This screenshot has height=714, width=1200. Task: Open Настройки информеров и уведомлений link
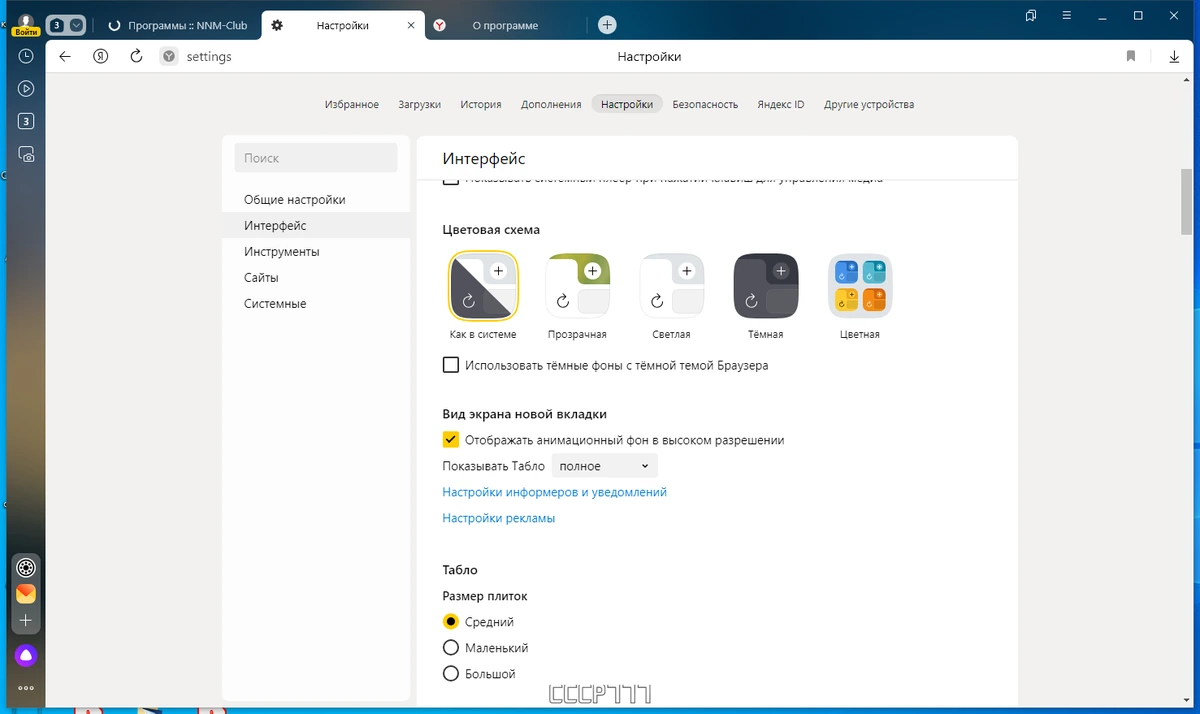(x=554, y=492)
